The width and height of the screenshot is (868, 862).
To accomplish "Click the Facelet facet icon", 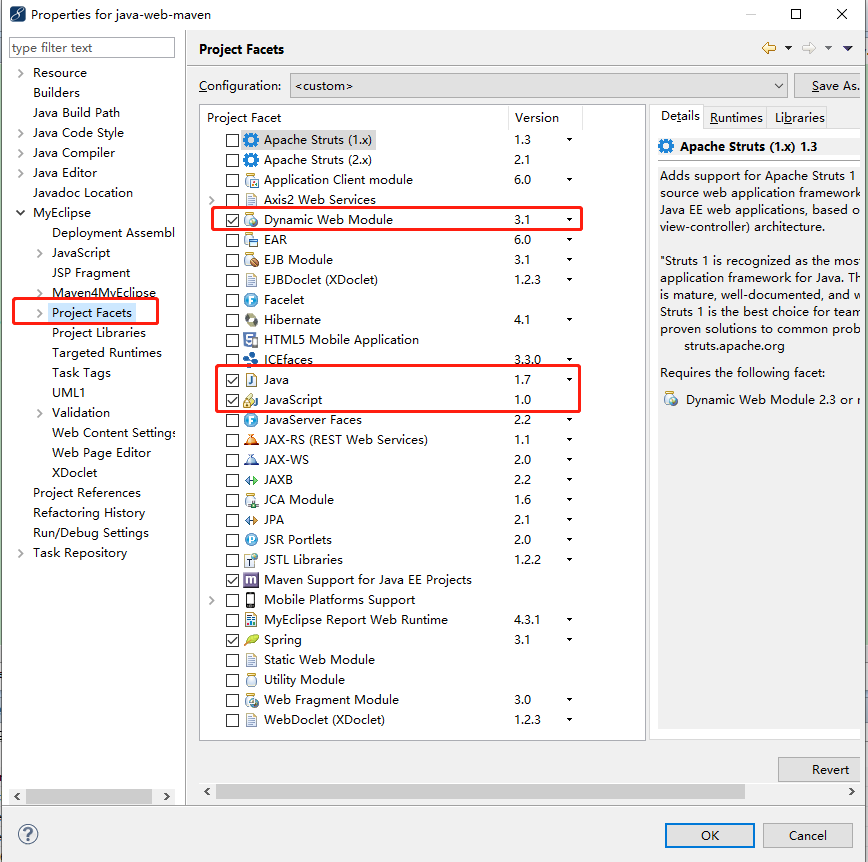I will [x=251, y=300].
